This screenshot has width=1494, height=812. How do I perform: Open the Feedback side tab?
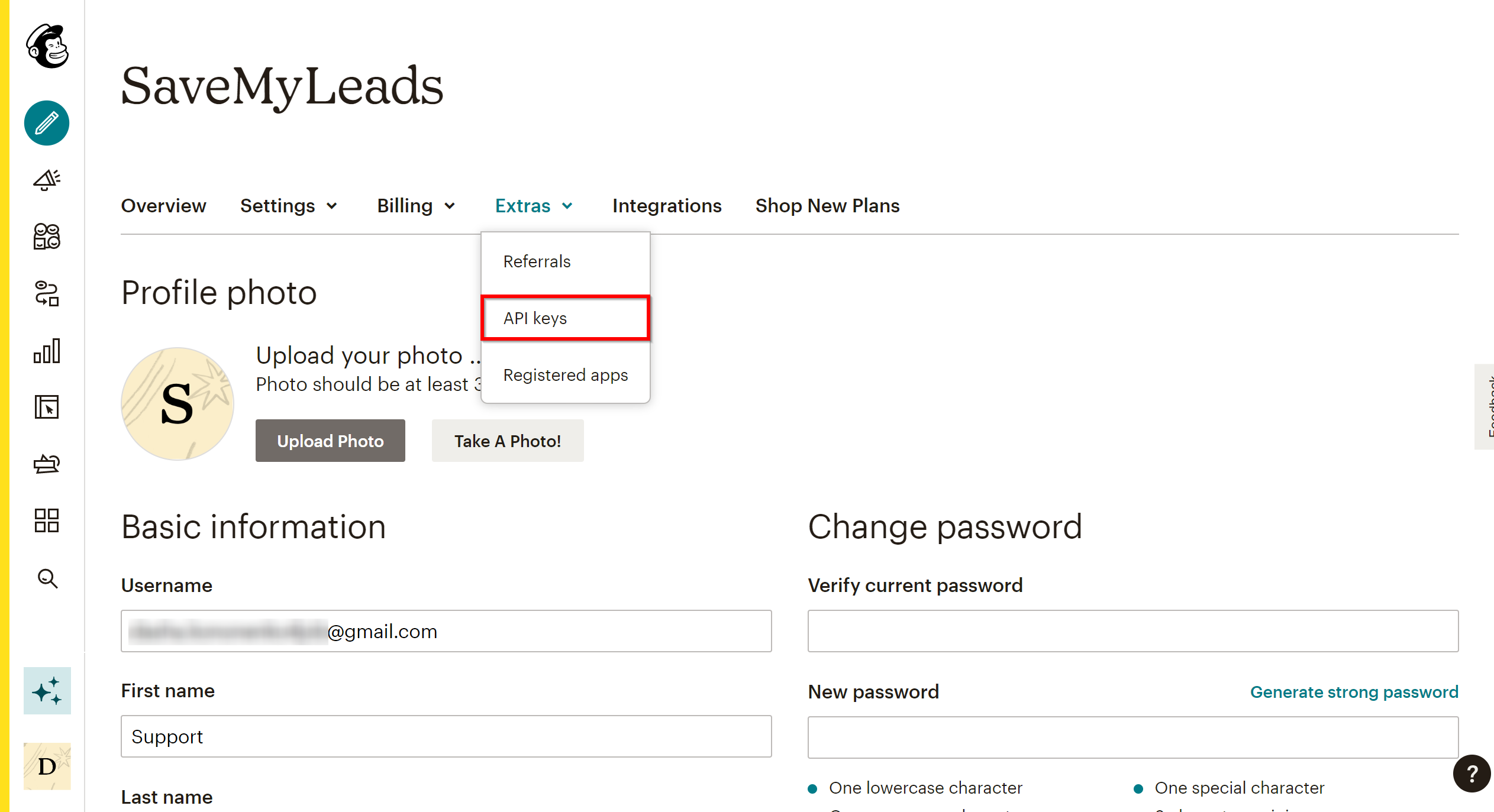tap(1485, 407)
